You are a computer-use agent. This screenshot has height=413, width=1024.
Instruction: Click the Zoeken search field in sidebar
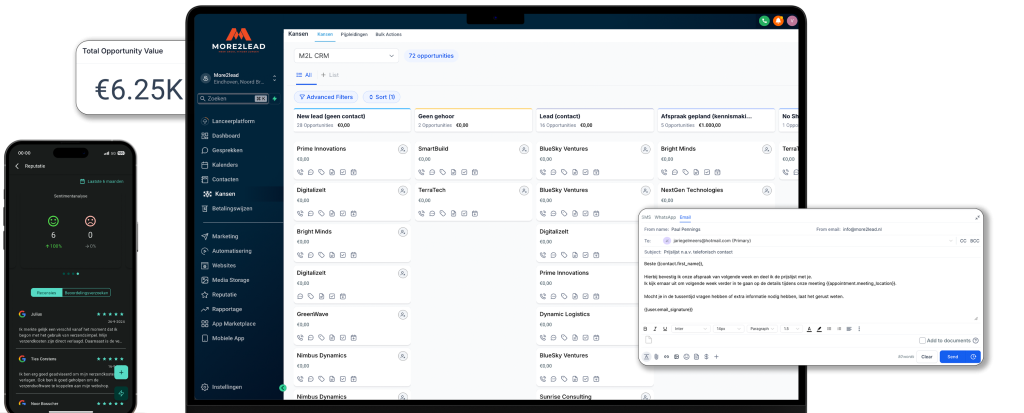point(228,99)
